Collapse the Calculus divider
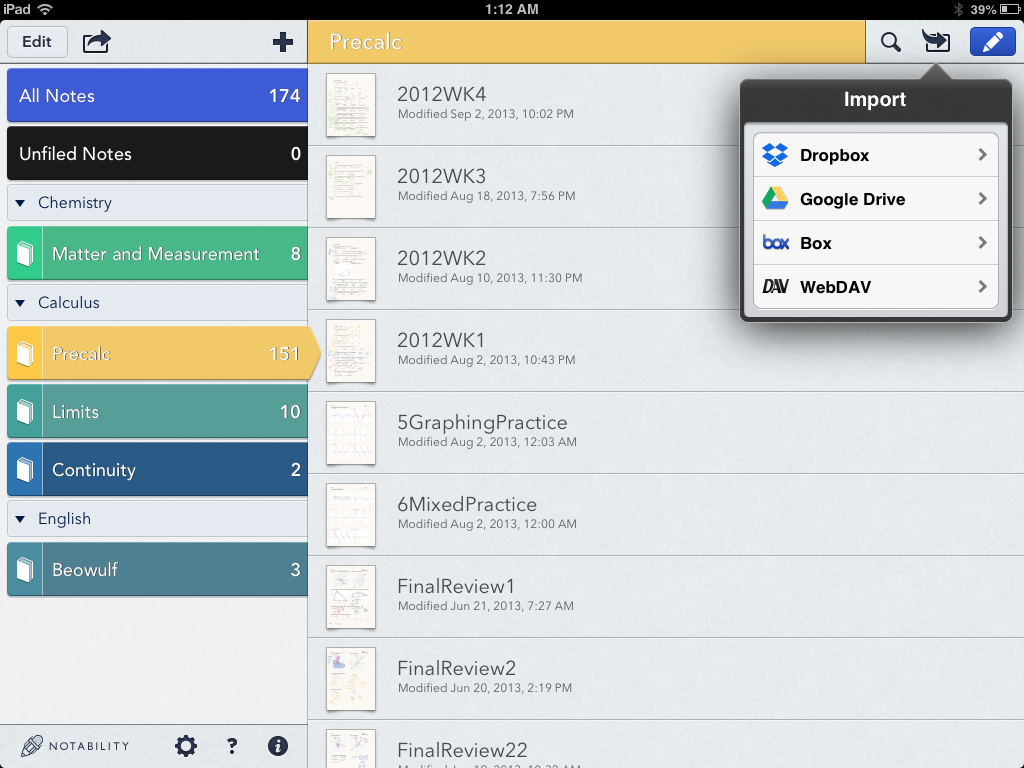 pos(20,303)
